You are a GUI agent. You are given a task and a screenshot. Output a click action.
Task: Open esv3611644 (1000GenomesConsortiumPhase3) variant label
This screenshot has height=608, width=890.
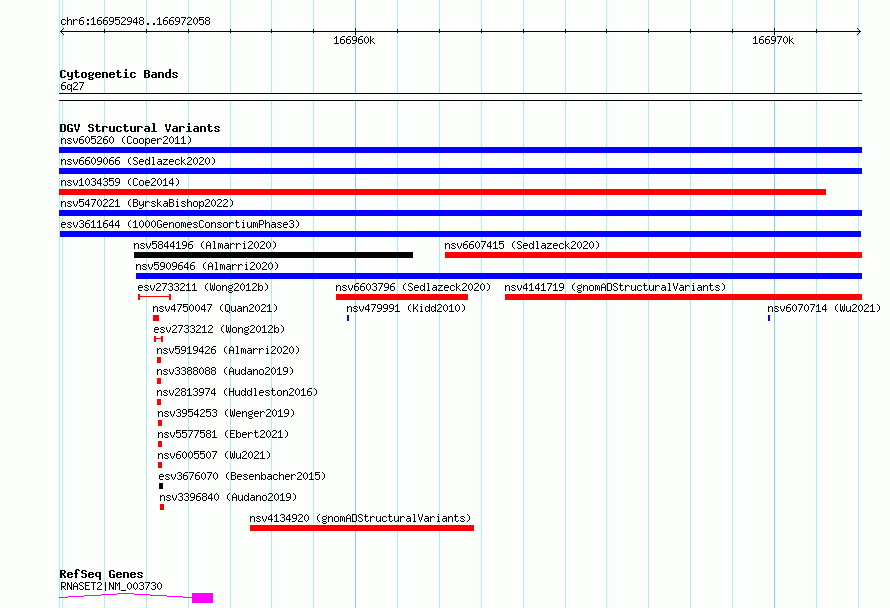click(x=180, y=224)
